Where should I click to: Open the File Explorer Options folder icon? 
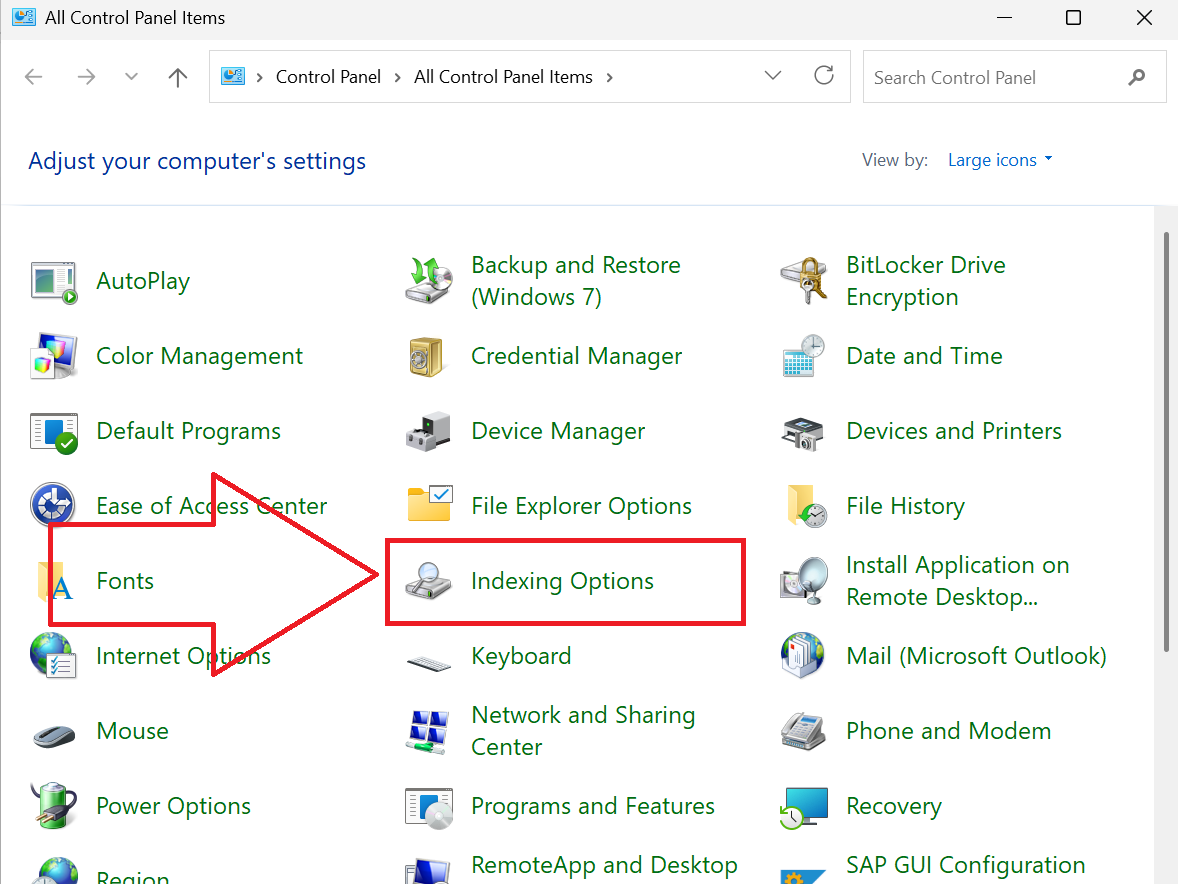tap(429, 504)
